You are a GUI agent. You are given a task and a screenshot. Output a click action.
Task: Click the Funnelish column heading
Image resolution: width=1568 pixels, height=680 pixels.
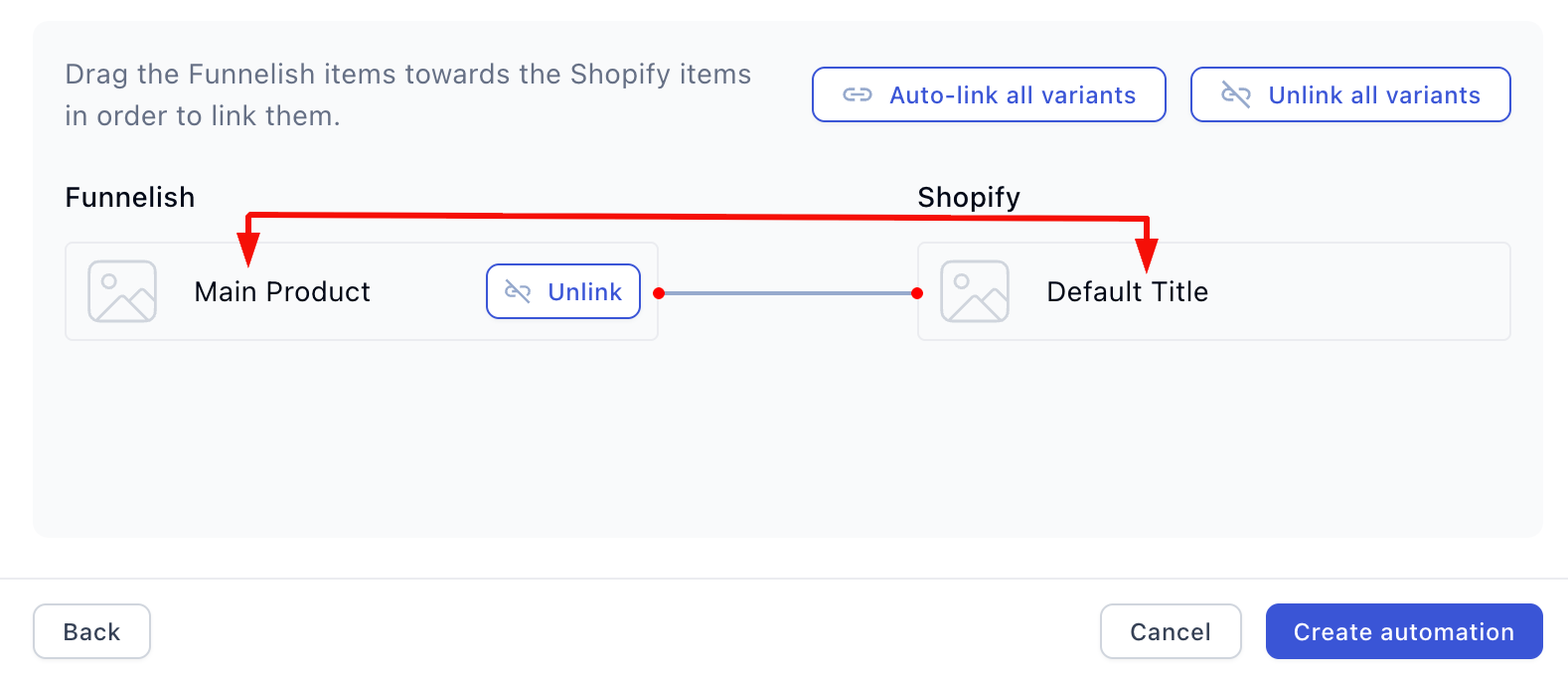[x=130, y=197]
